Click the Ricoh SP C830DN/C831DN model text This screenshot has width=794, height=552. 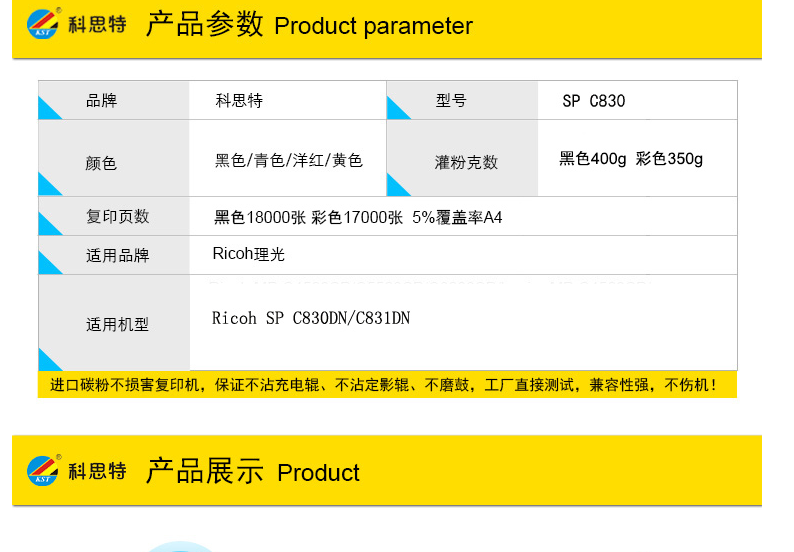(x=311, y=318)
